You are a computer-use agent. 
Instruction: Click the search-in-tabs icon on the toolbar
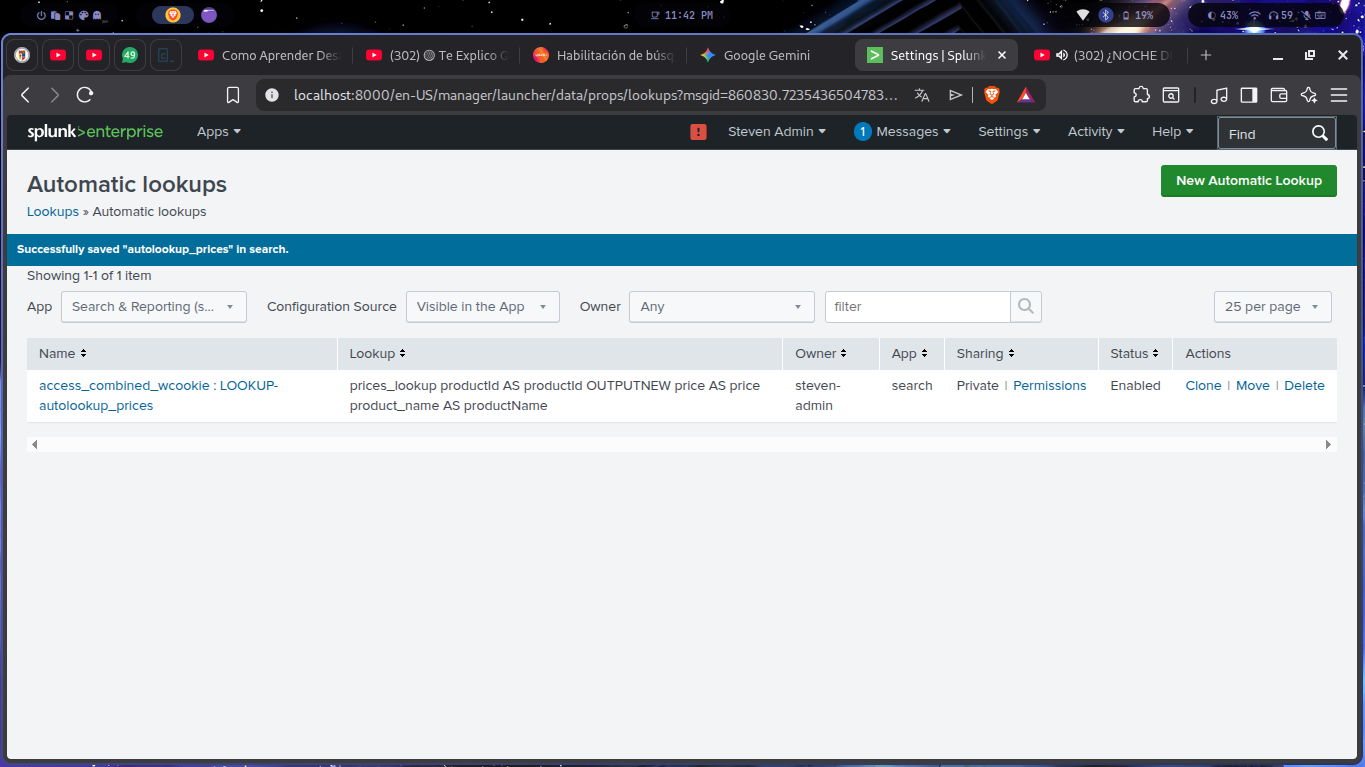coord(1170,94)
